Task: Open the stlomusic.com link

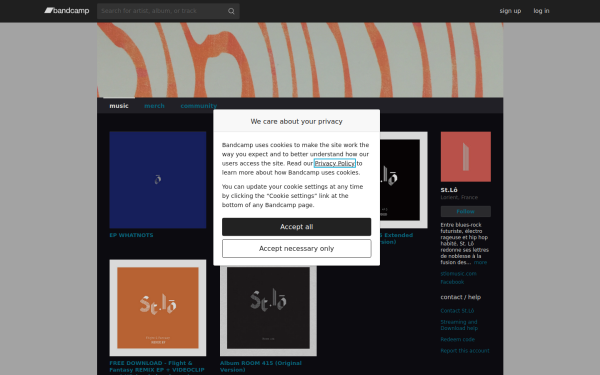Action: pos(458,274)
